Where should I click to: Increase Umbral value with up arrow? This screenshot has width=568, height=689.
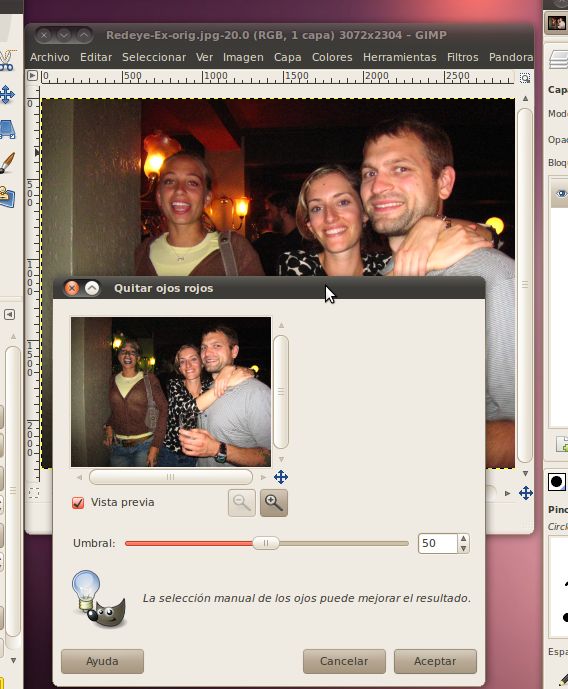[463, 538]
